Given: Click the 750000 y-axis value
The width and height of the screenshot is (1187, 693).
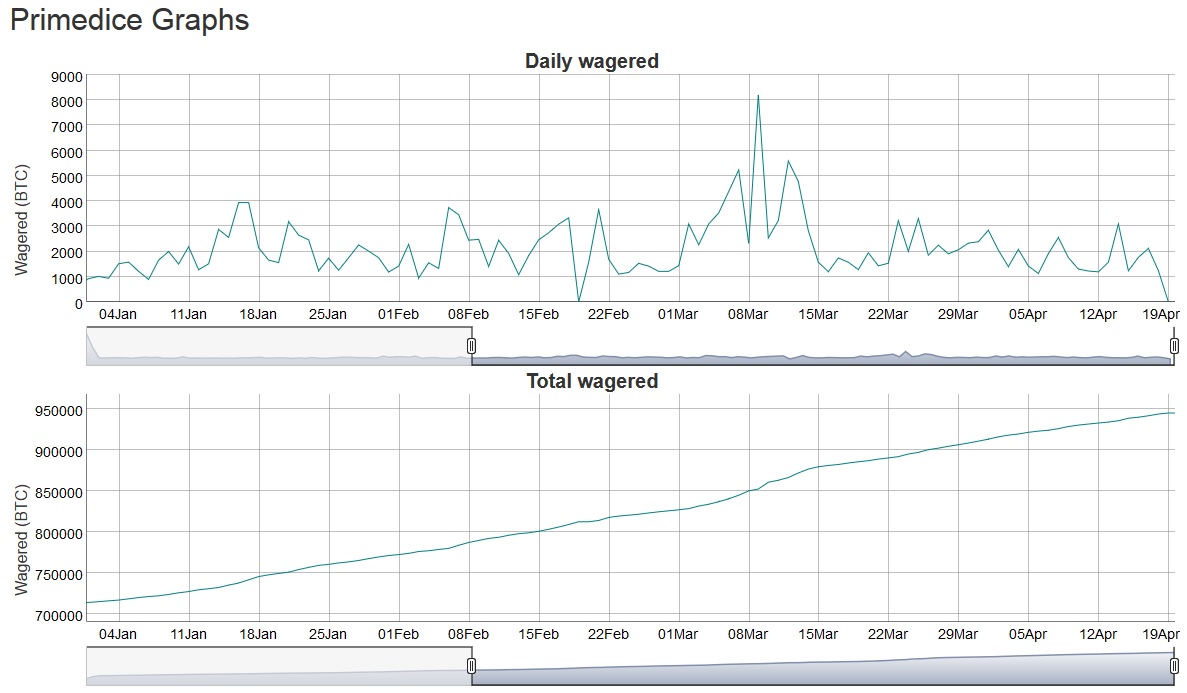Looking at the screenshot, I should point(59,575).
